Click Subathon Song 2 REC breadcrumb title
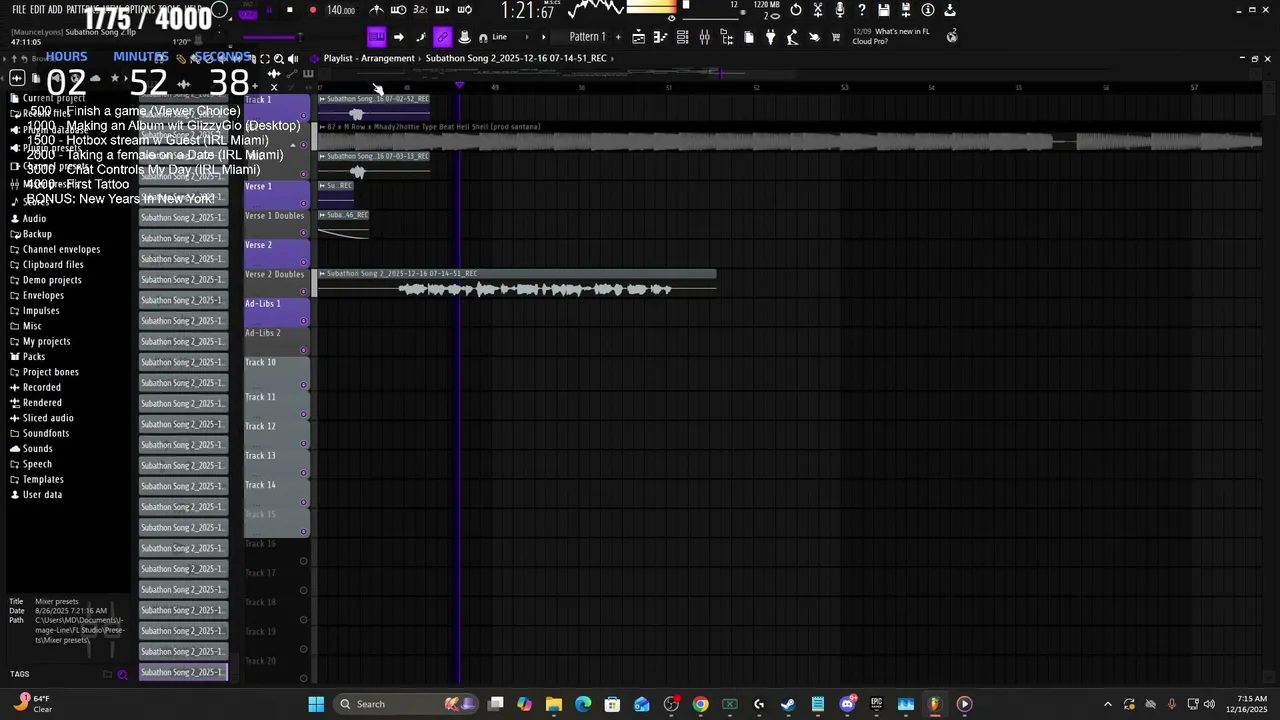1280x720 pixels. point(516,58)
